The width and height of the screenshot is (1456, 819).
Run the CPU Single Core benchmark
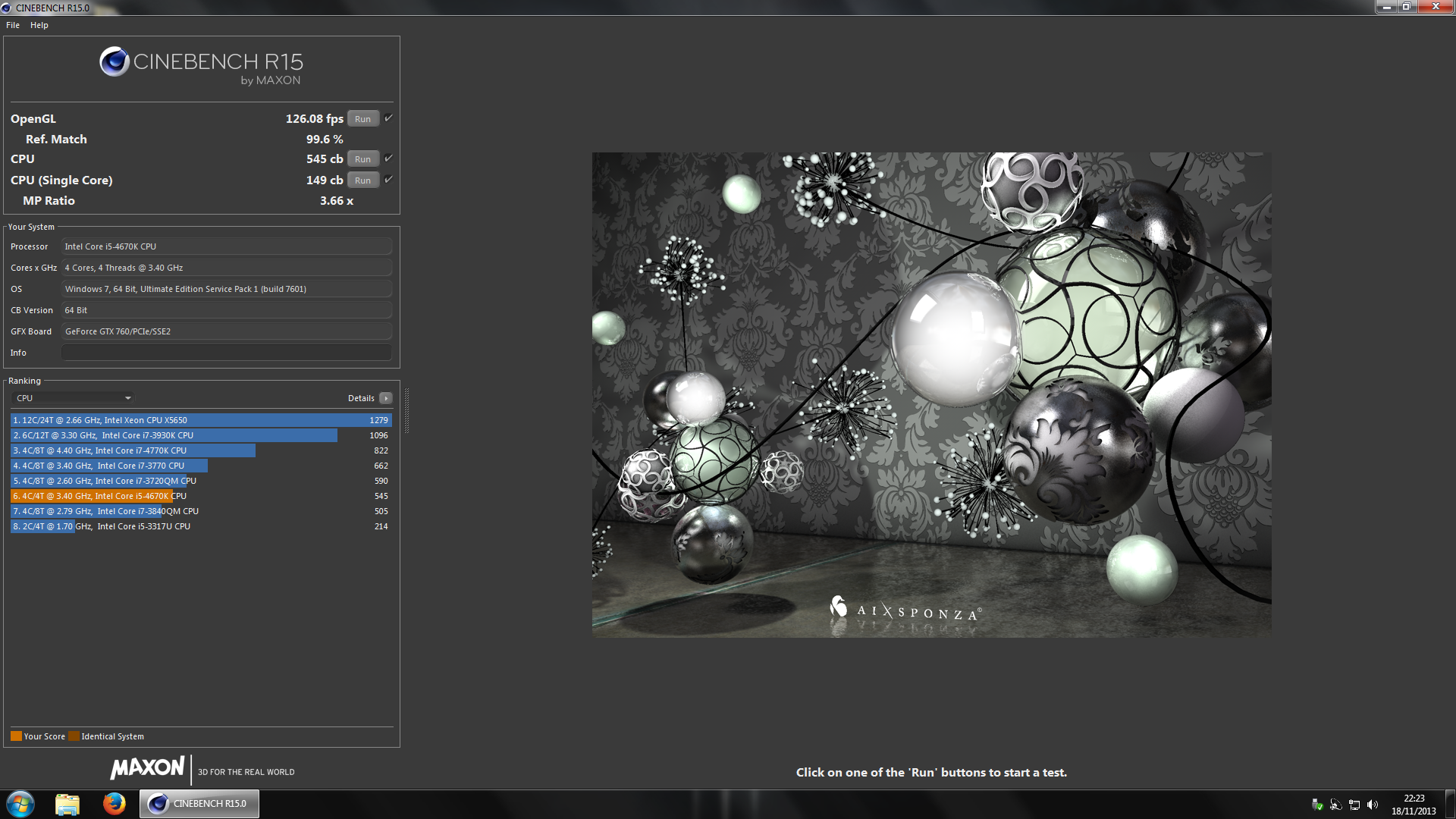point(362,180)
